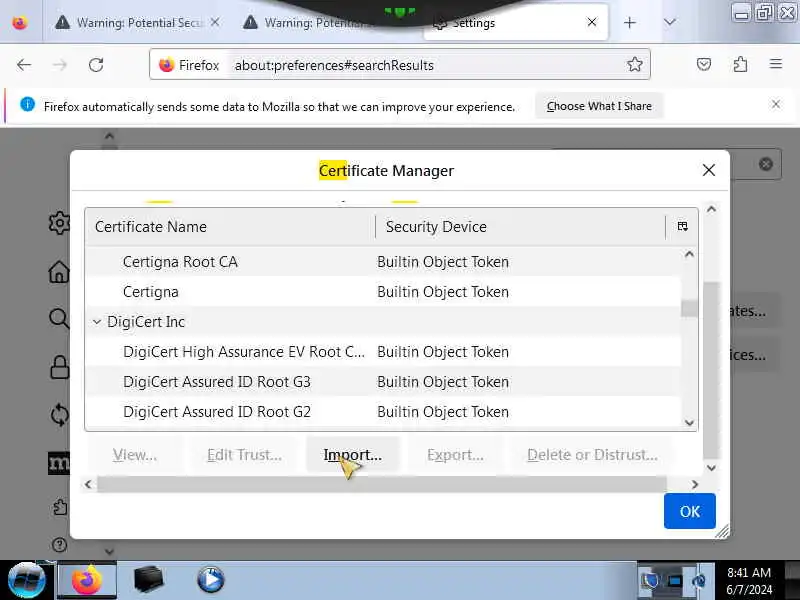Image resolution: width=800 pixels, height=600 pixels.
Task: Collapse the DigiCert Inc group
Action: [97, 322]
